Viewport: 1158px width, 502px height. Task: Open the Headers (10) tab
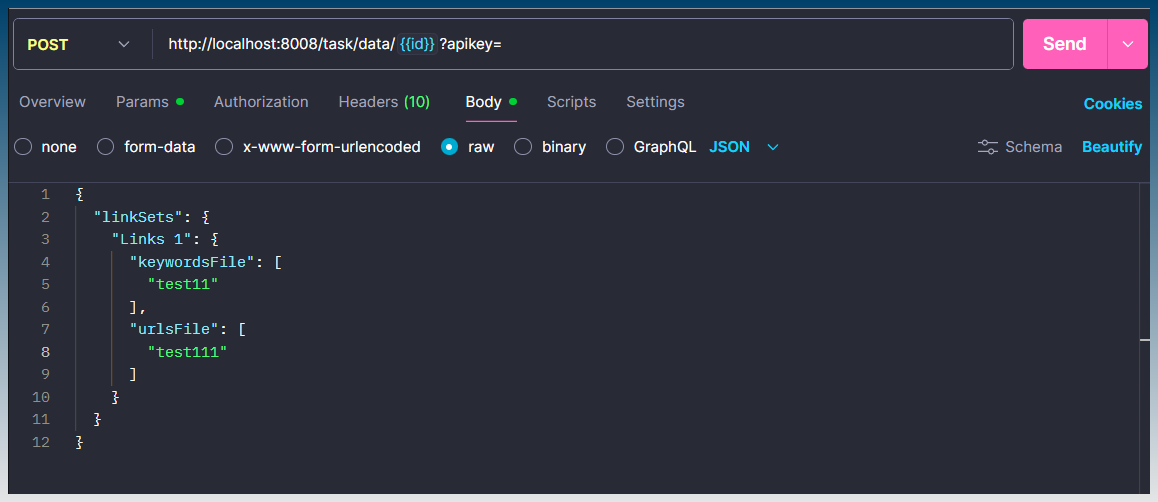(x=384, y=102)
